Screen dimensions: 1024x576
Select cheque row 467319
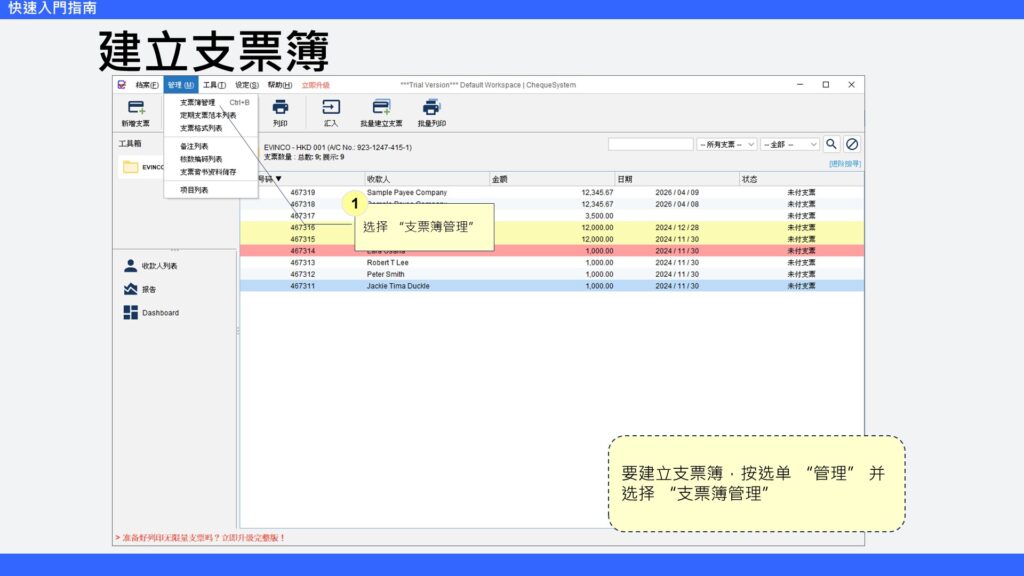(552, 193)
